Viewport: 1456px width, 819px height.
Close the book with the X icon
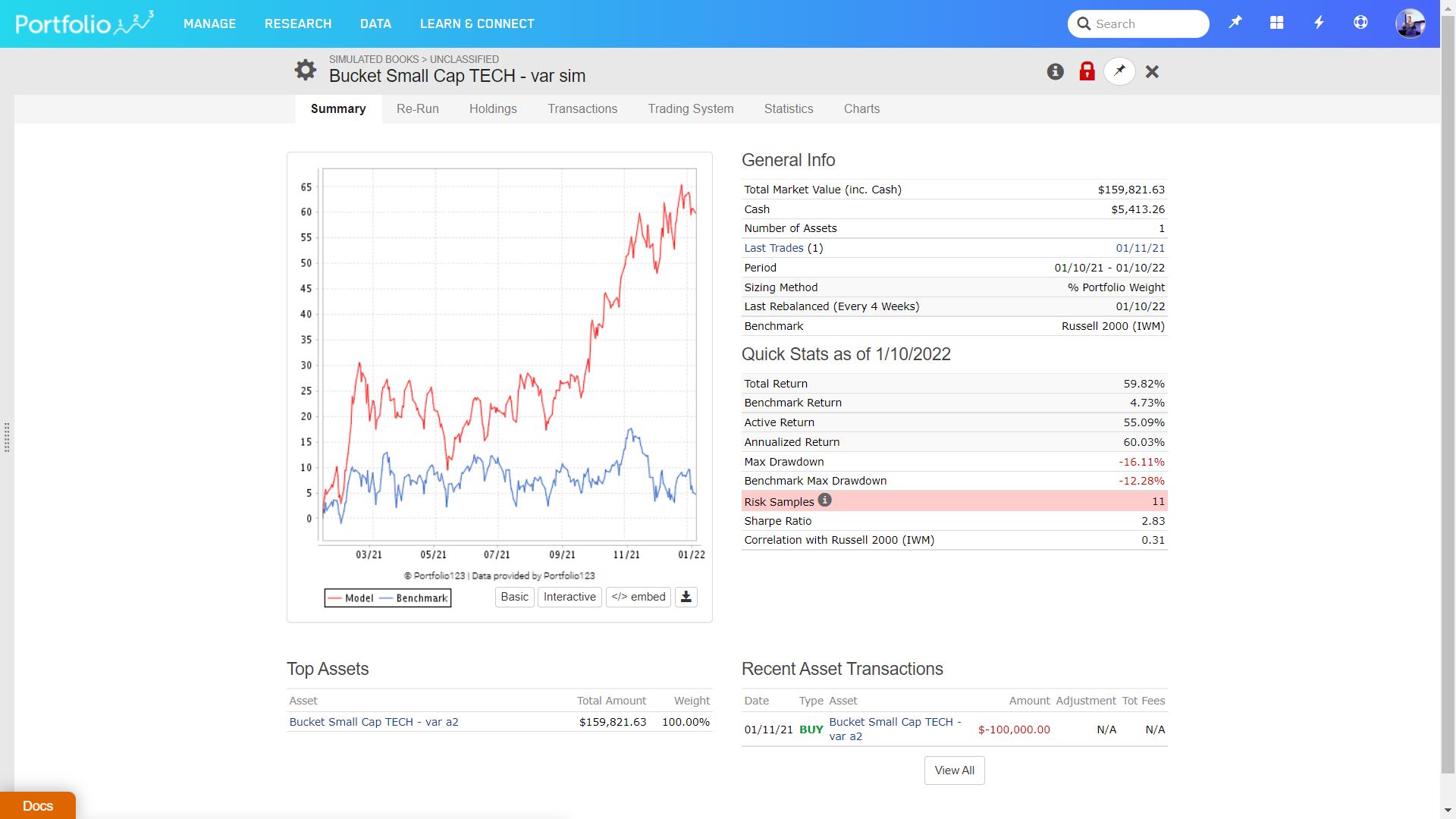pos(1152,71)
